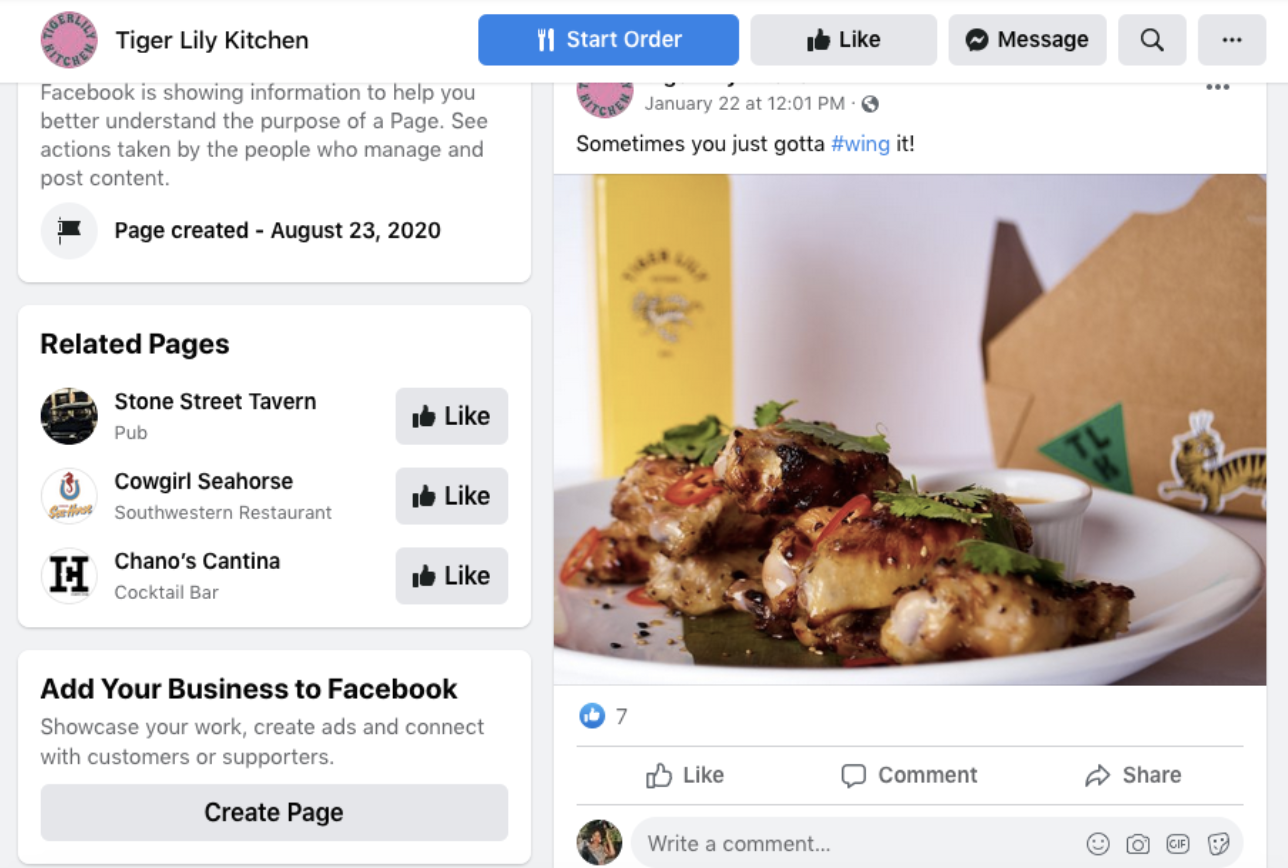The image size is (1288, 868).
Task: Like the Chano's Cantina related page
Action: [x=451, y=576]
